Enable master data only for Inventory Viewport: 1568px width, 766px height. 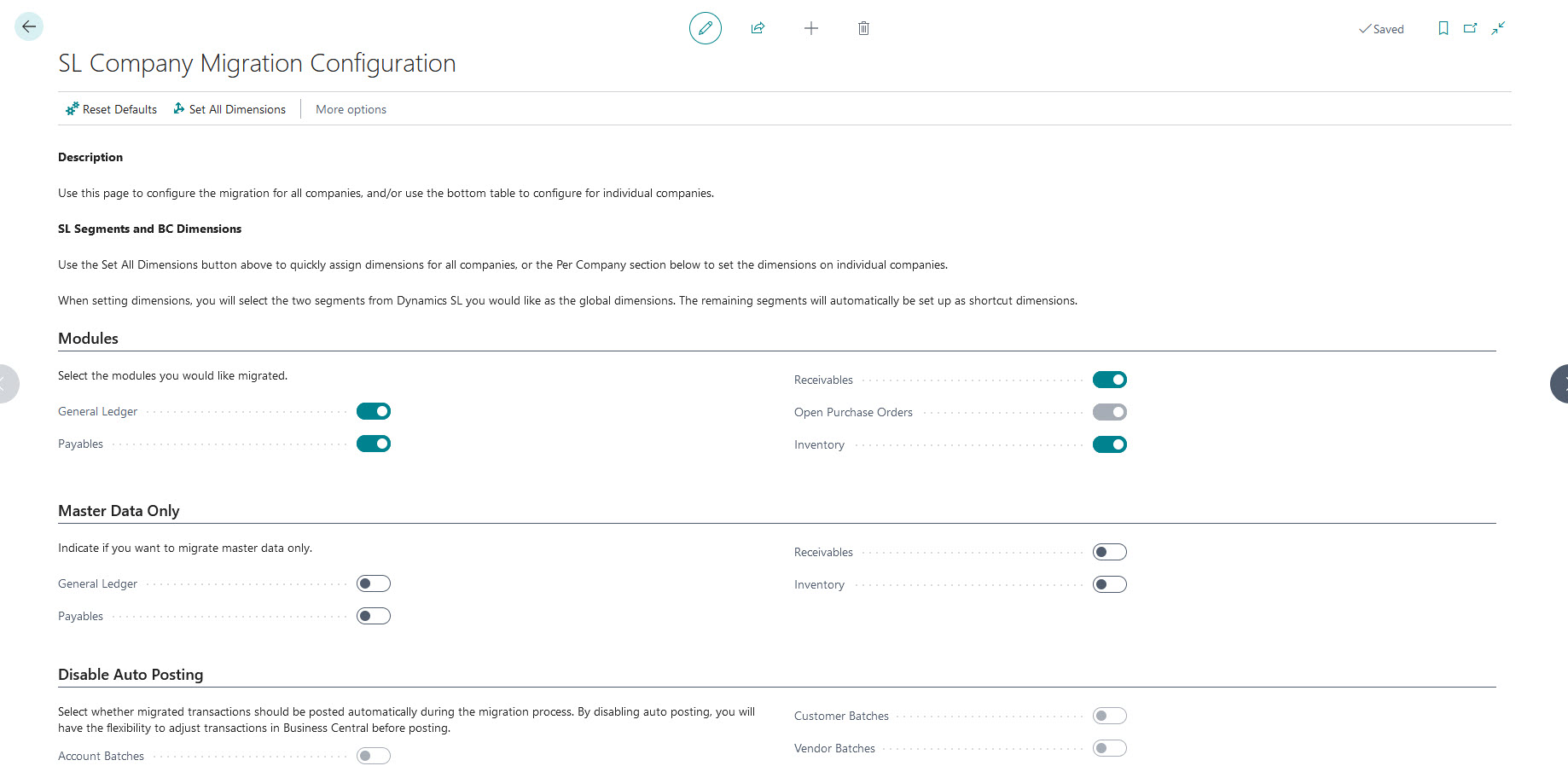1110,584
